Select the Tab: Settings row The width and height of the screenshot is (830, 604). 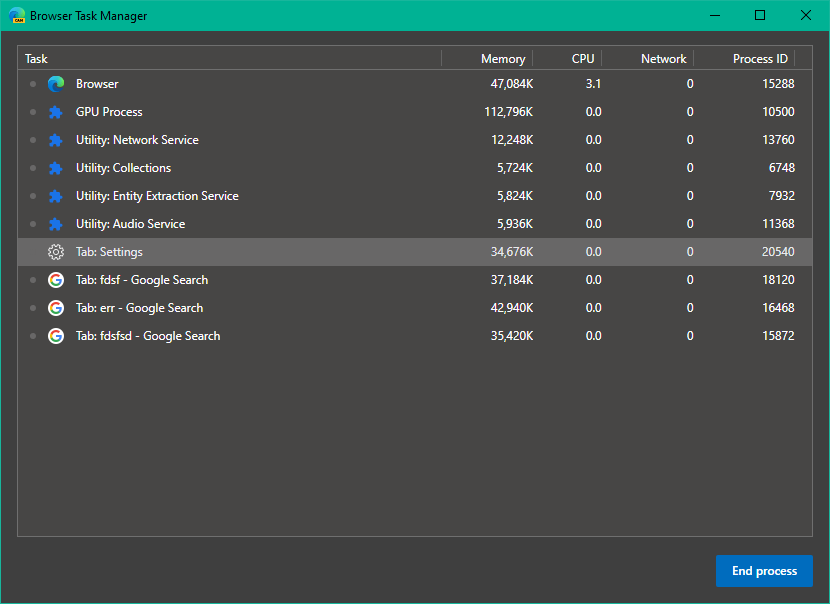(415, 252)
